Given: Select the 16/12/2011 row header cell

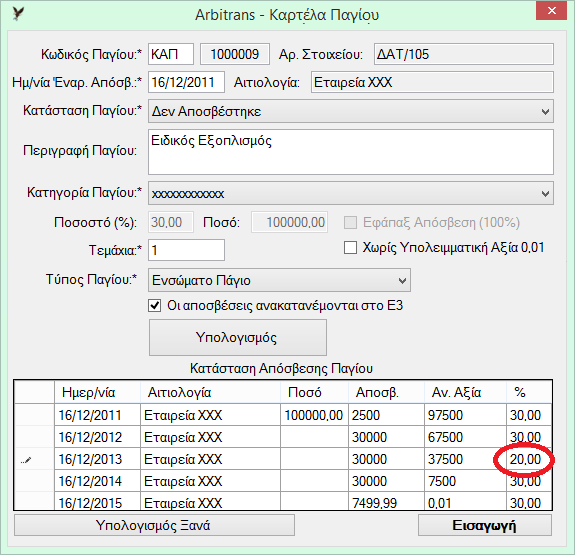Looking at the screenshot, I should pos(34,415).
